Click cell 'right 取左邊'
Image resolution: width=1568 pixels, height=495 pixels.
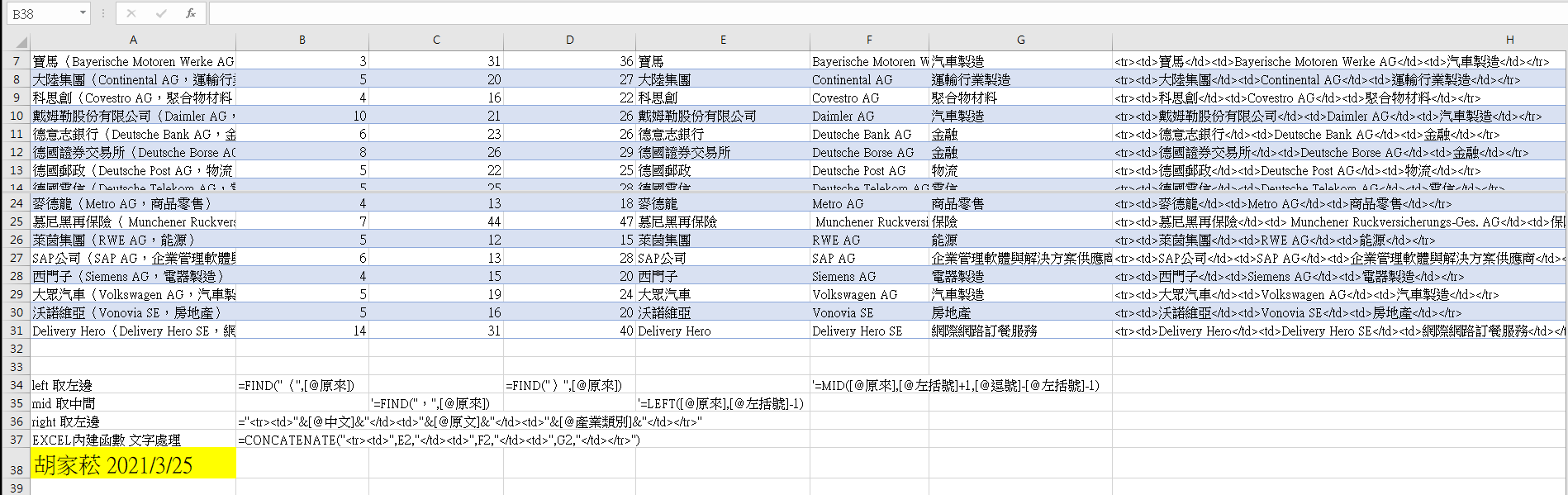tap(133, 421)
